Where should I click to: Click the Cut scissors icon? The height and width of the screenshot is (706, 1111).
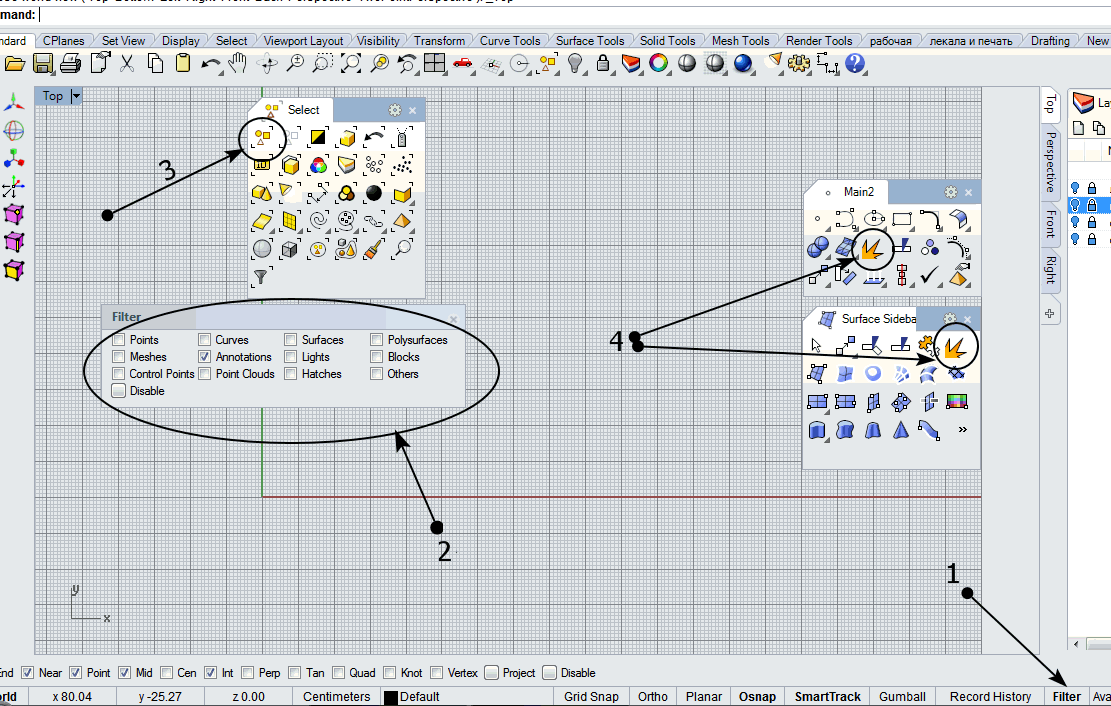point(127,64)
